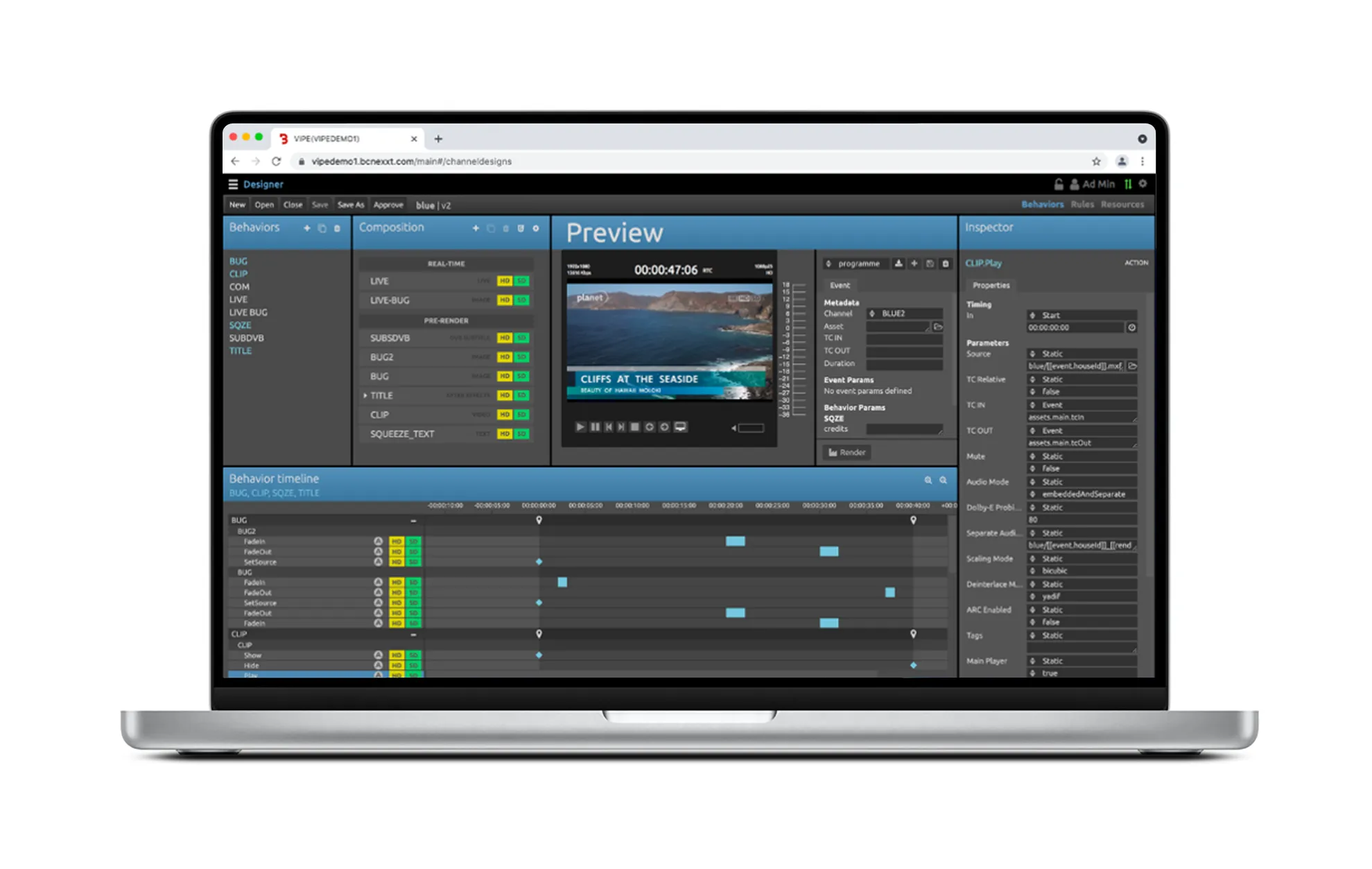Expand the TITLE composition layer
The image size is (1372, 869).
click(365, 395)
